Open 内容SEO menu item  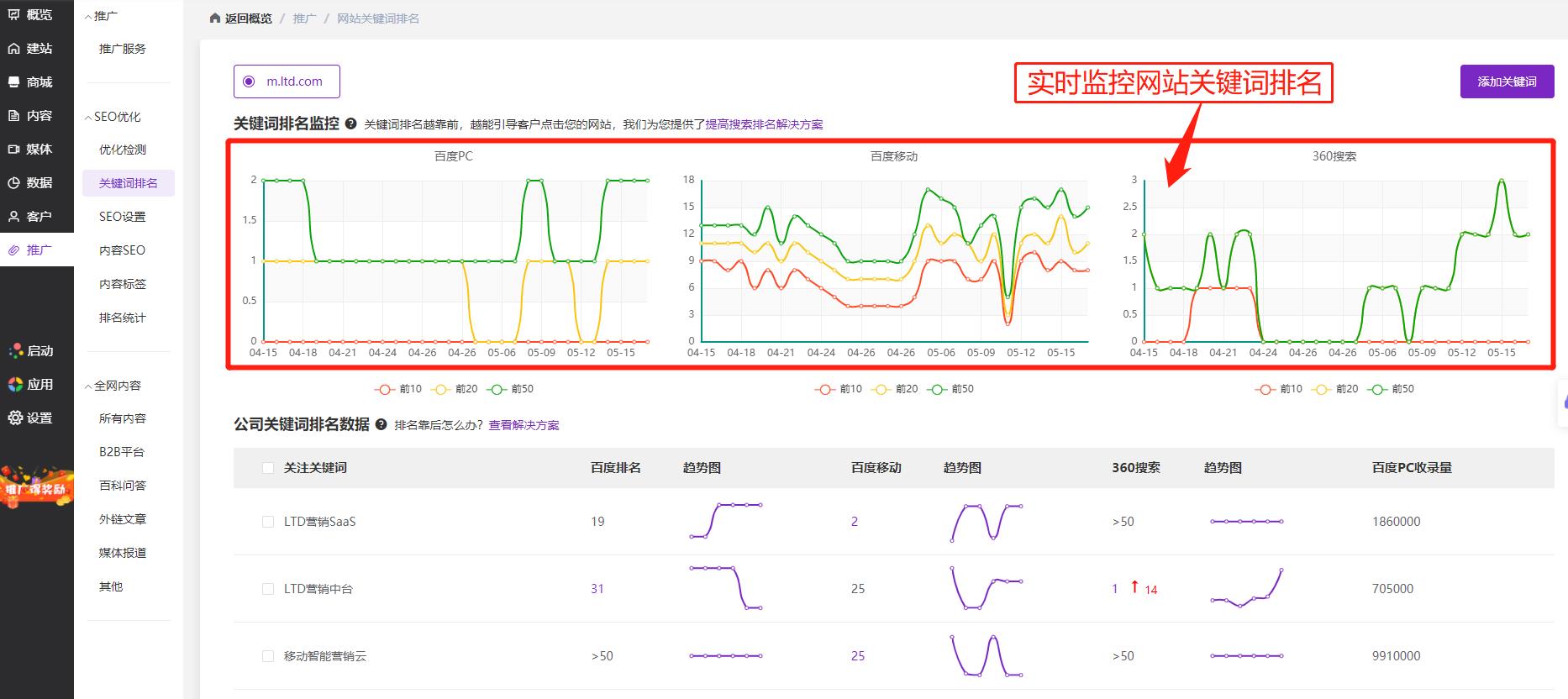coord(123,250)
